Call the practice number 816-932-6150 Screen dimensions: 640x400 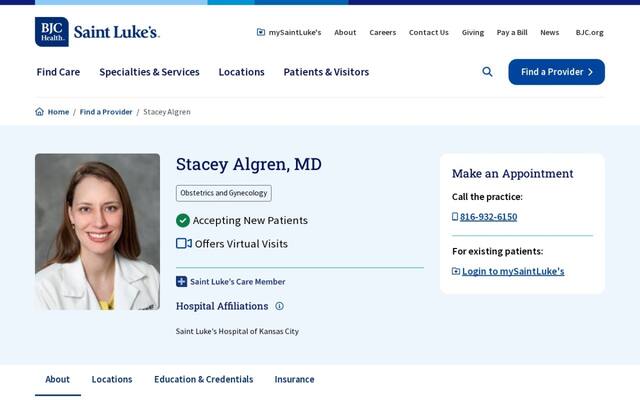point(489,217)
